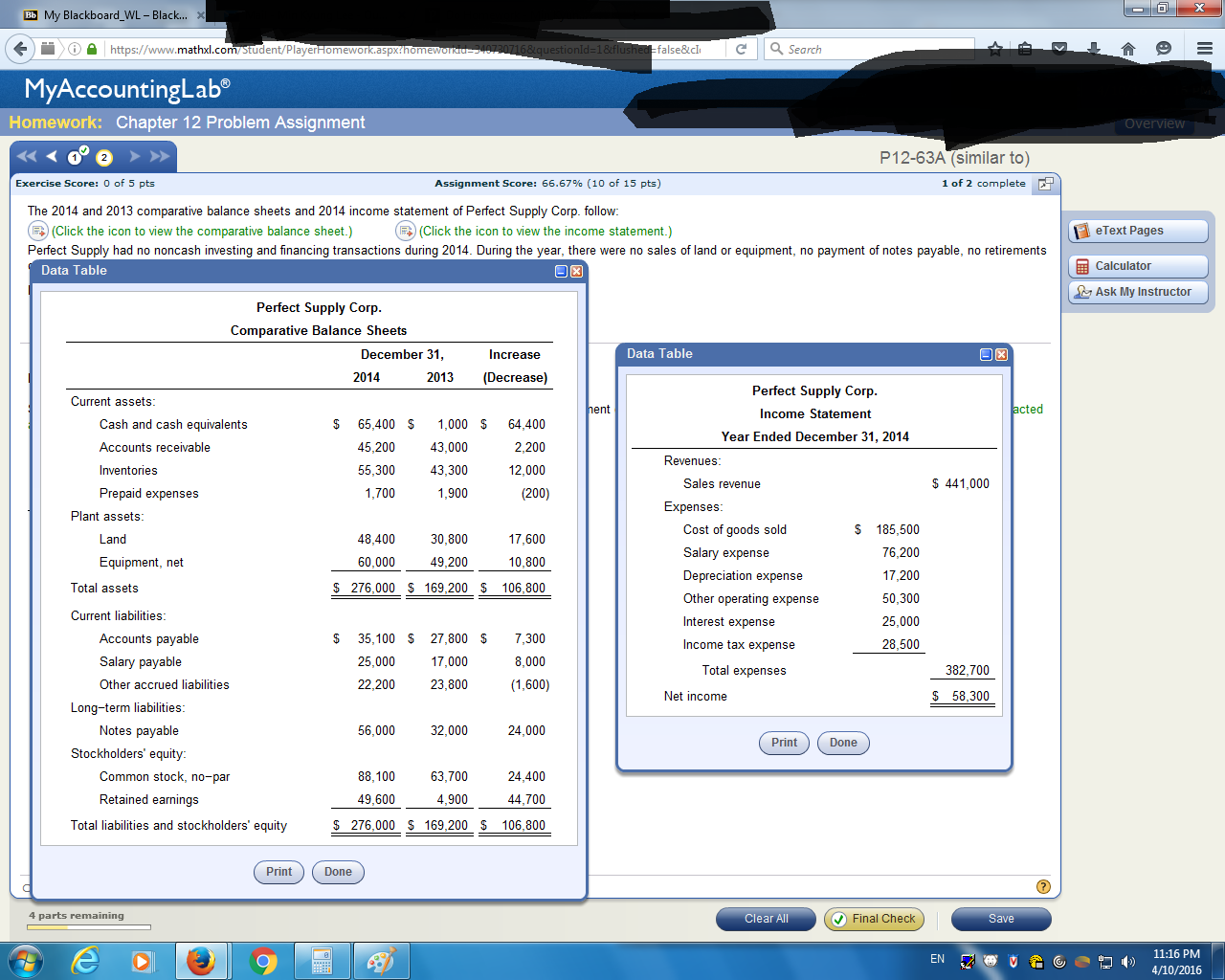This screenshot has width=1225, height=980.
Task: Go to the browser home icon
Action: (x=1128, y=49)
